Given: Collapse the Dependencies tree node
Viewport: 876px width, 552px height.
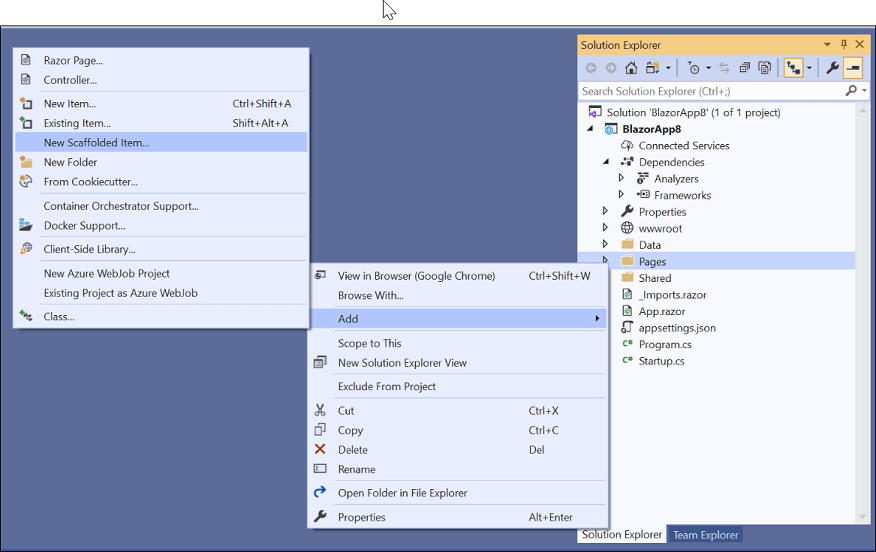Looking at the screenshot, I should [x=605, y=162].
